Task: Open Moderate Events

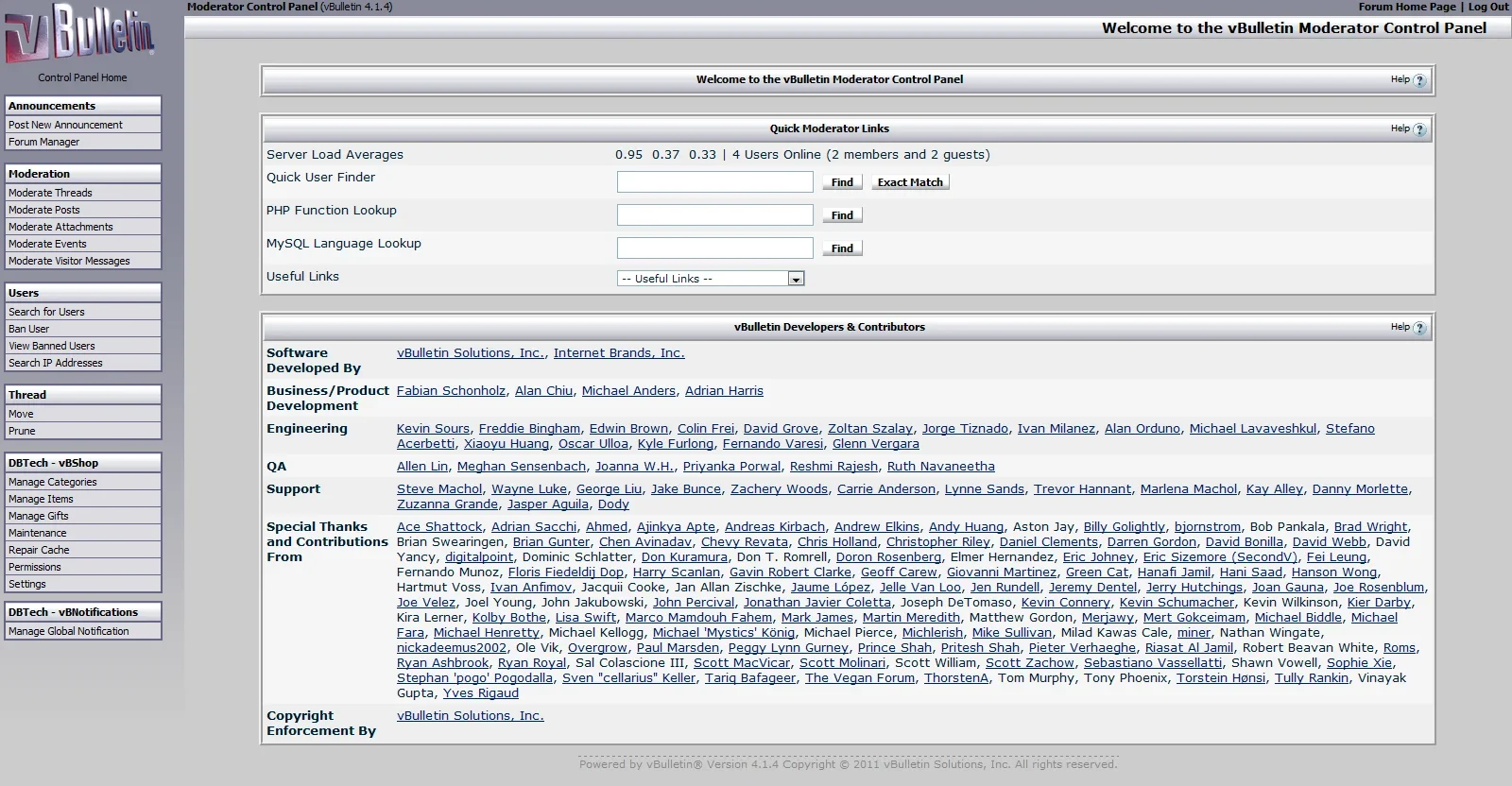Action: [x=83, y=244]
